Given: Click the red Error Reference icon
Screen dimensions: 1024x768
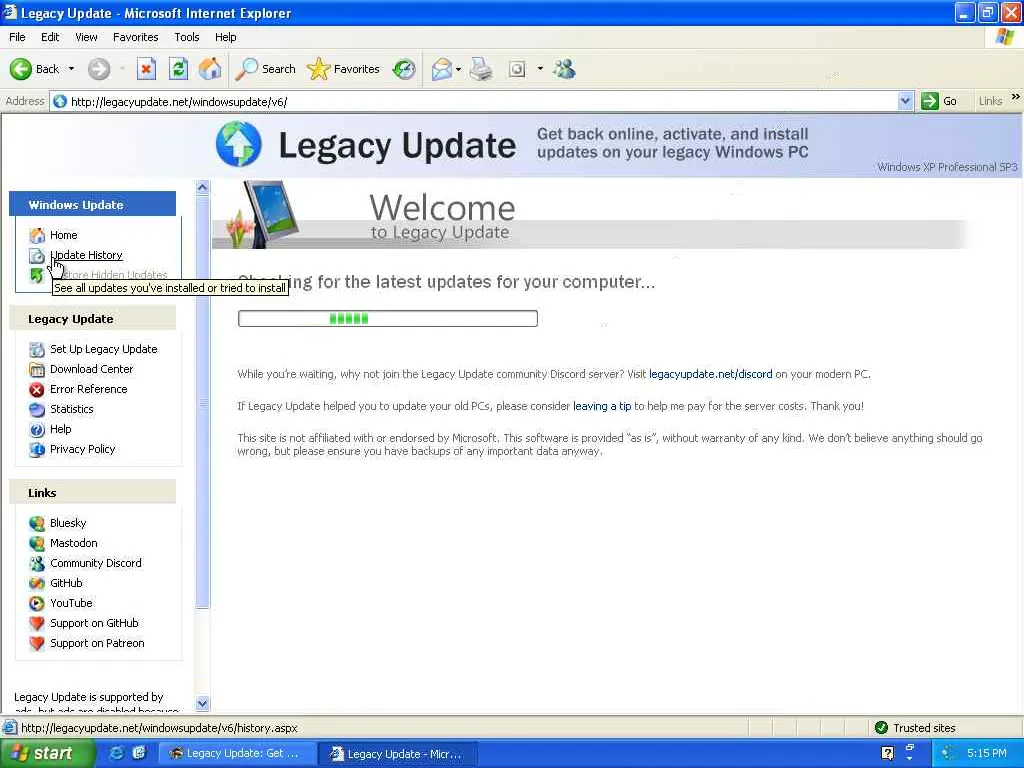Looking at the screenshot, I should pos(37,390).
